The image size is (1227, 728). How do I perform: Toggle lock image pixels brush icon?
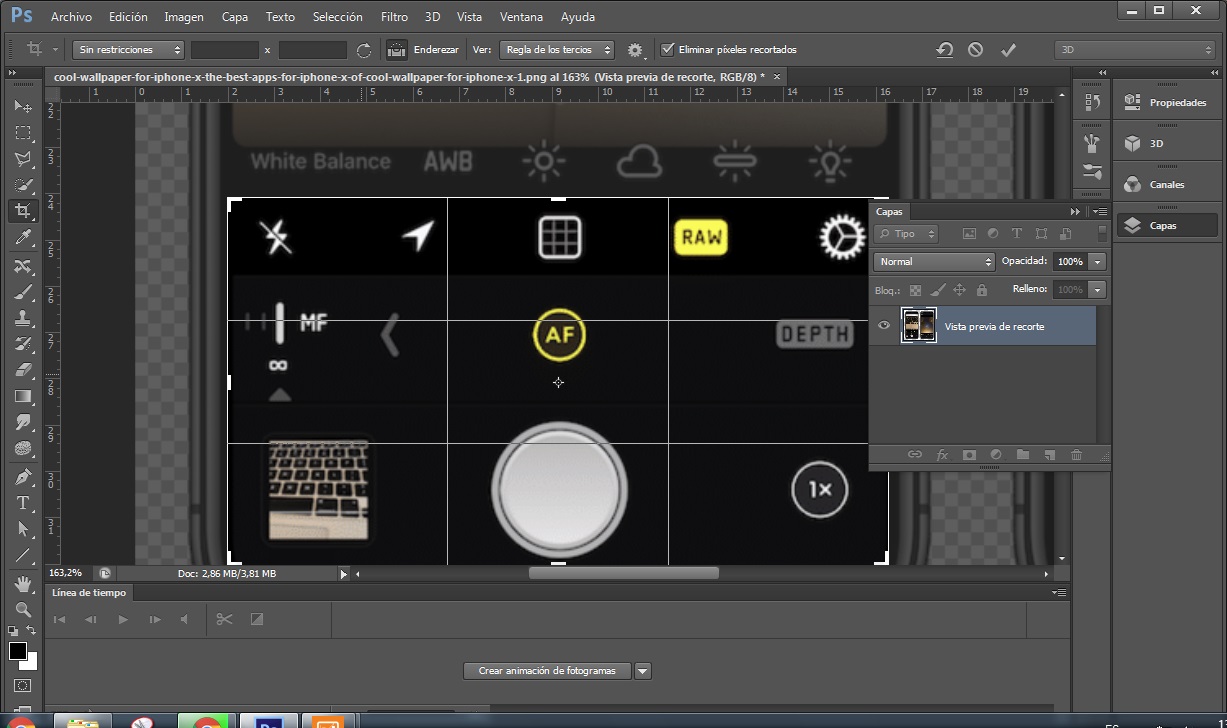(937, 290)
